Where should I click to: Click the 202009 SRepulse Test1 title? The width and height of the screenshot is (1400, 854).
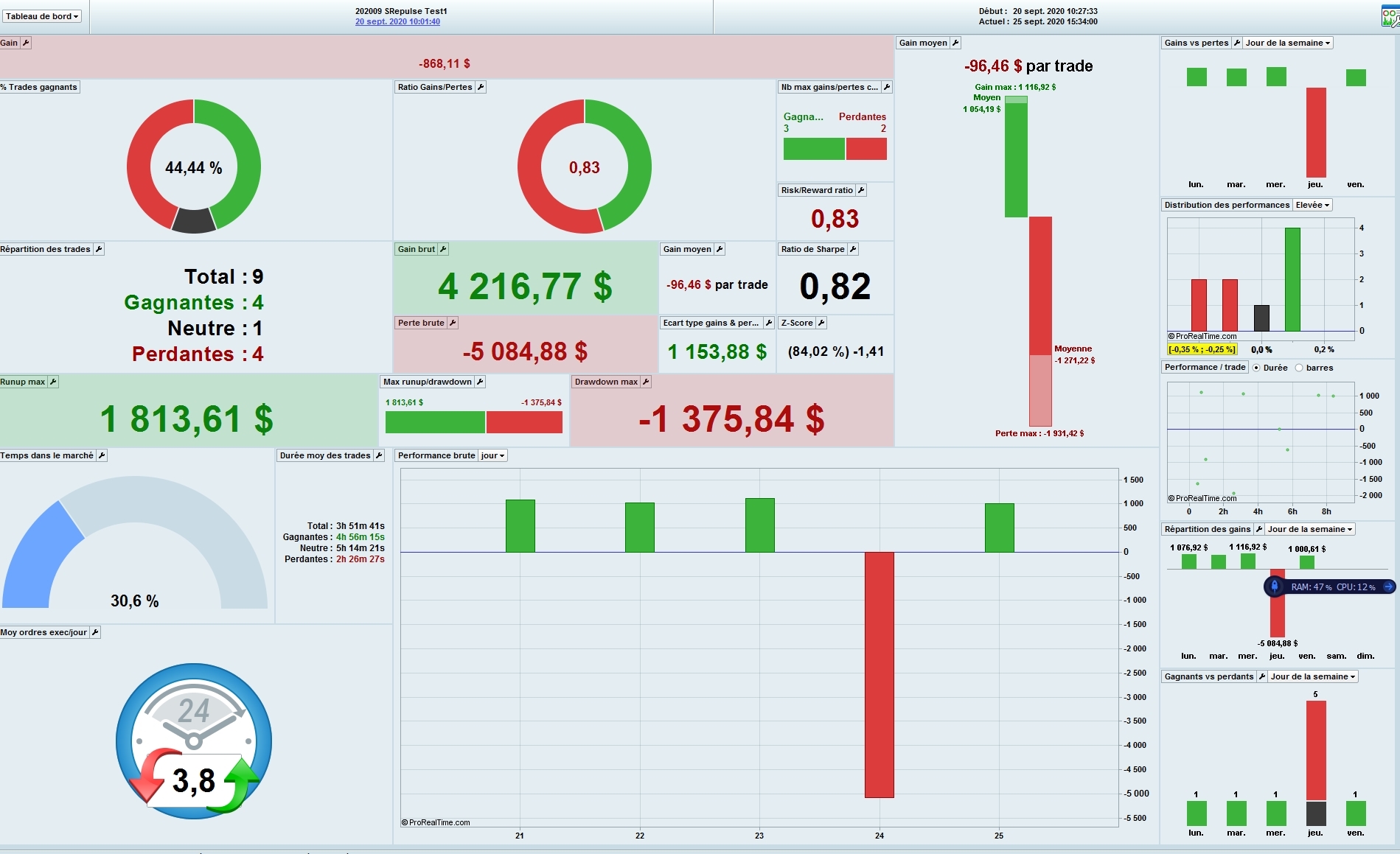click(401, 11)
